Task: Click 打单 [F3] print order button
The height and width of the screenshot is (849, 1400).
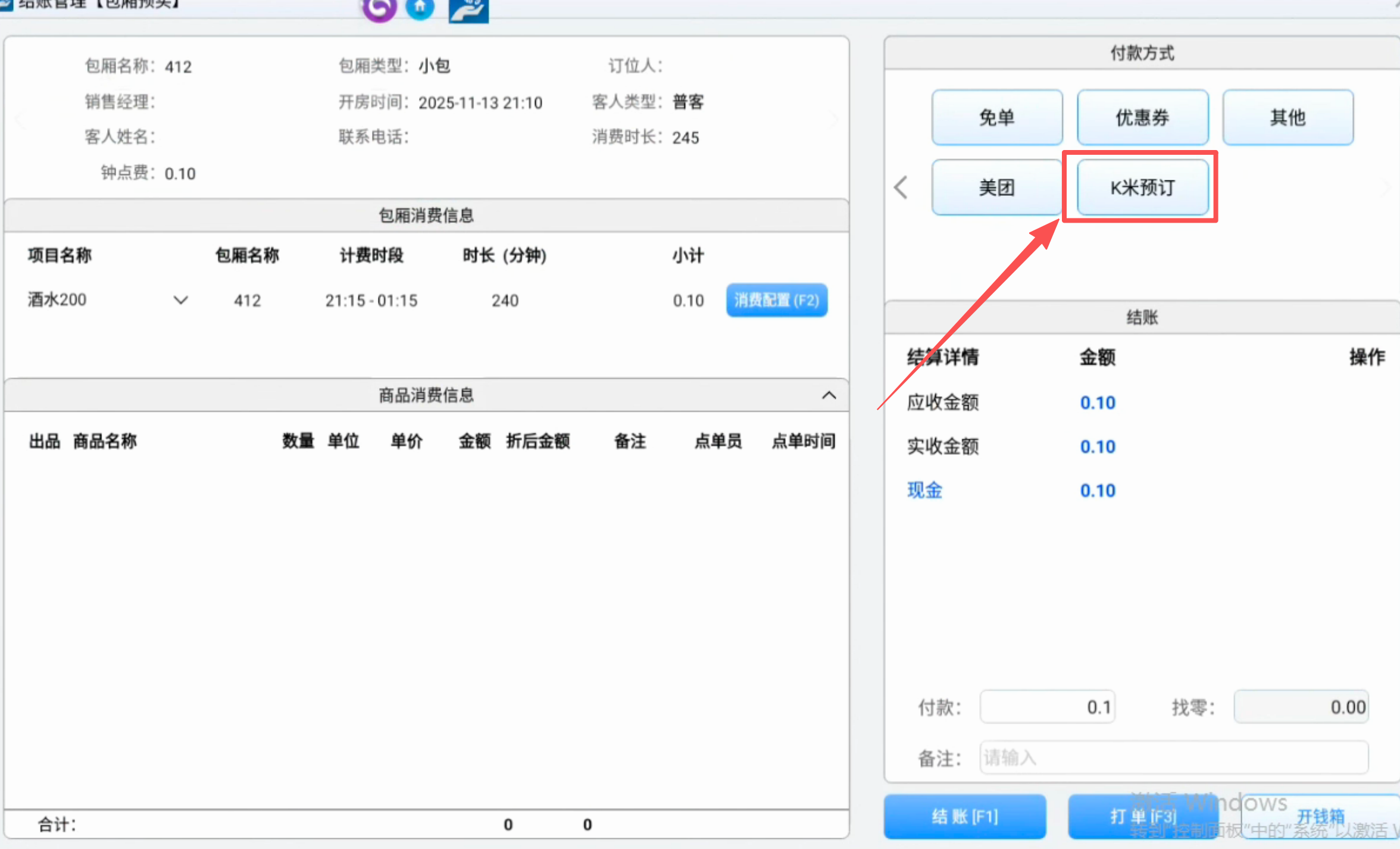Action: click(x=1143, y=816)
